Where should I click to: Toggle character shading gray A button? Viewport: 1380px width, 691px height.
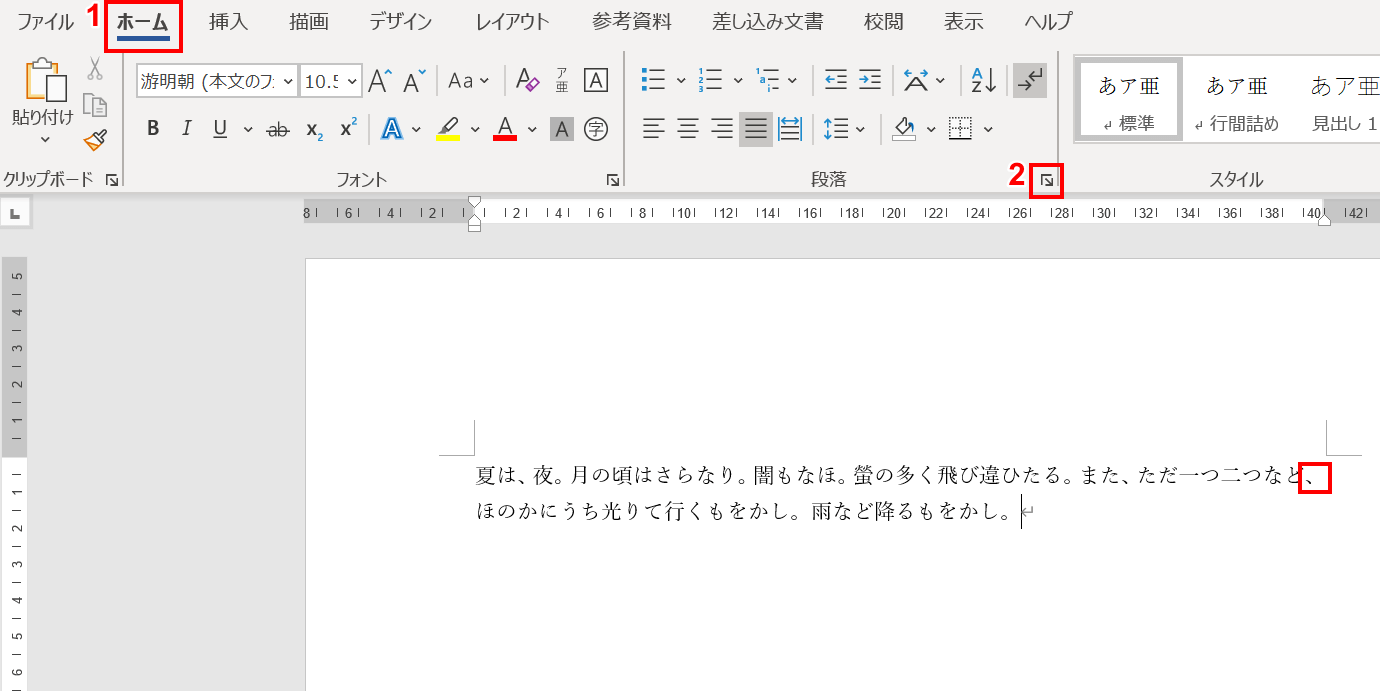tap(562, 129)
